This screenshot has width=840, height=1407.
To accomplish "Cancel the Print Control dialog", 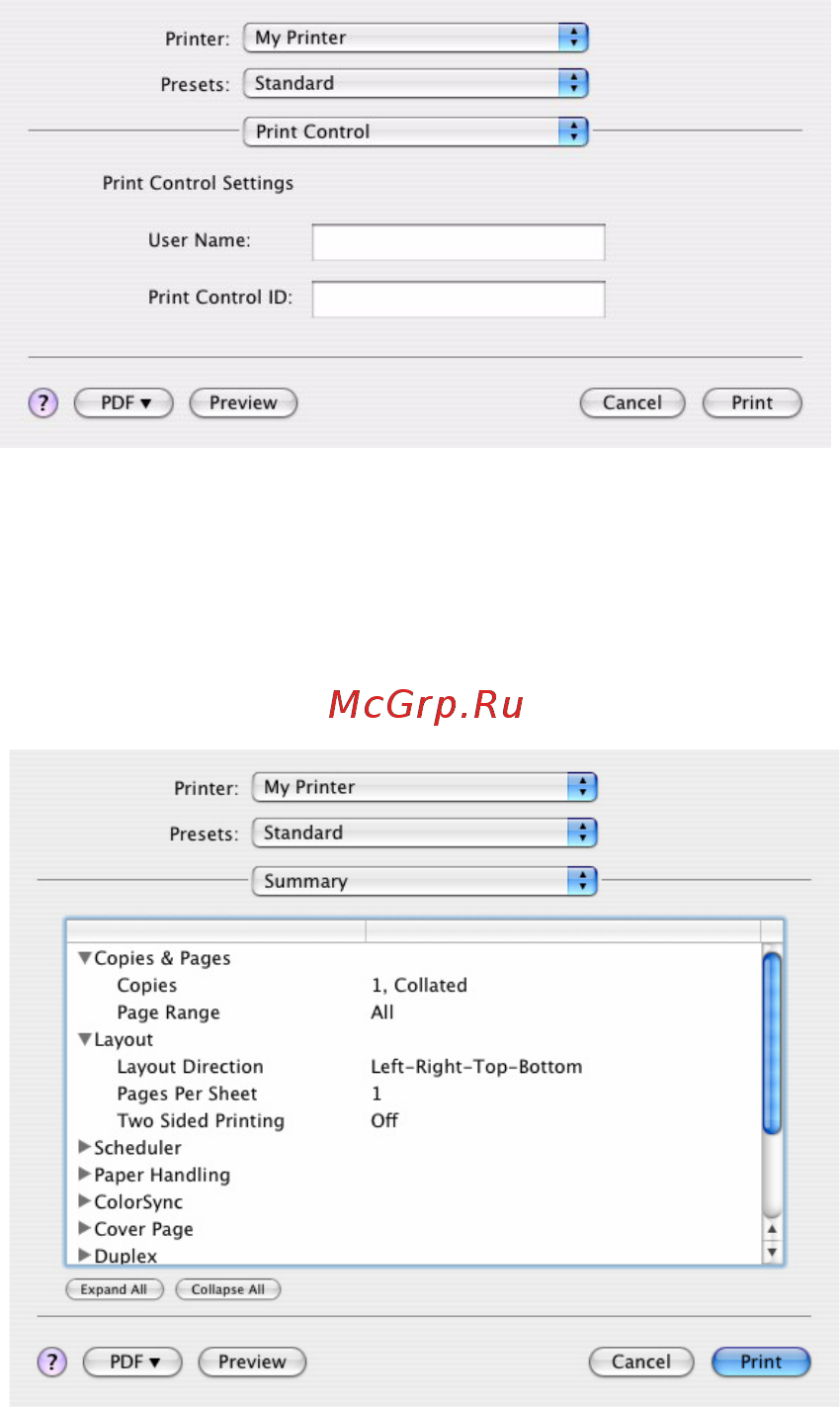I will pos(632,402).
